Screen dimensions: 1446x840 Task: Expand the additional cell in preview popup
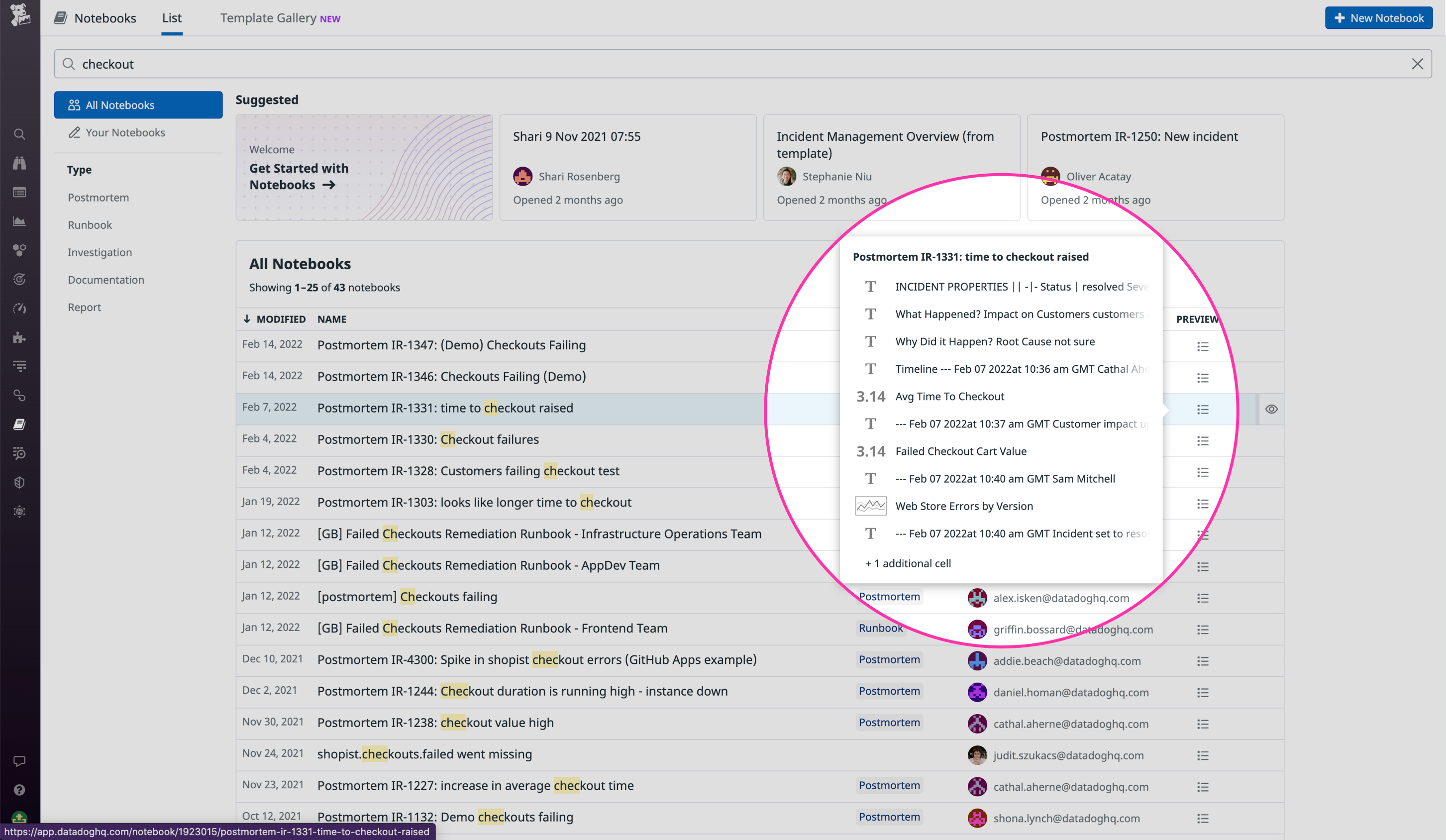[908, 563]
